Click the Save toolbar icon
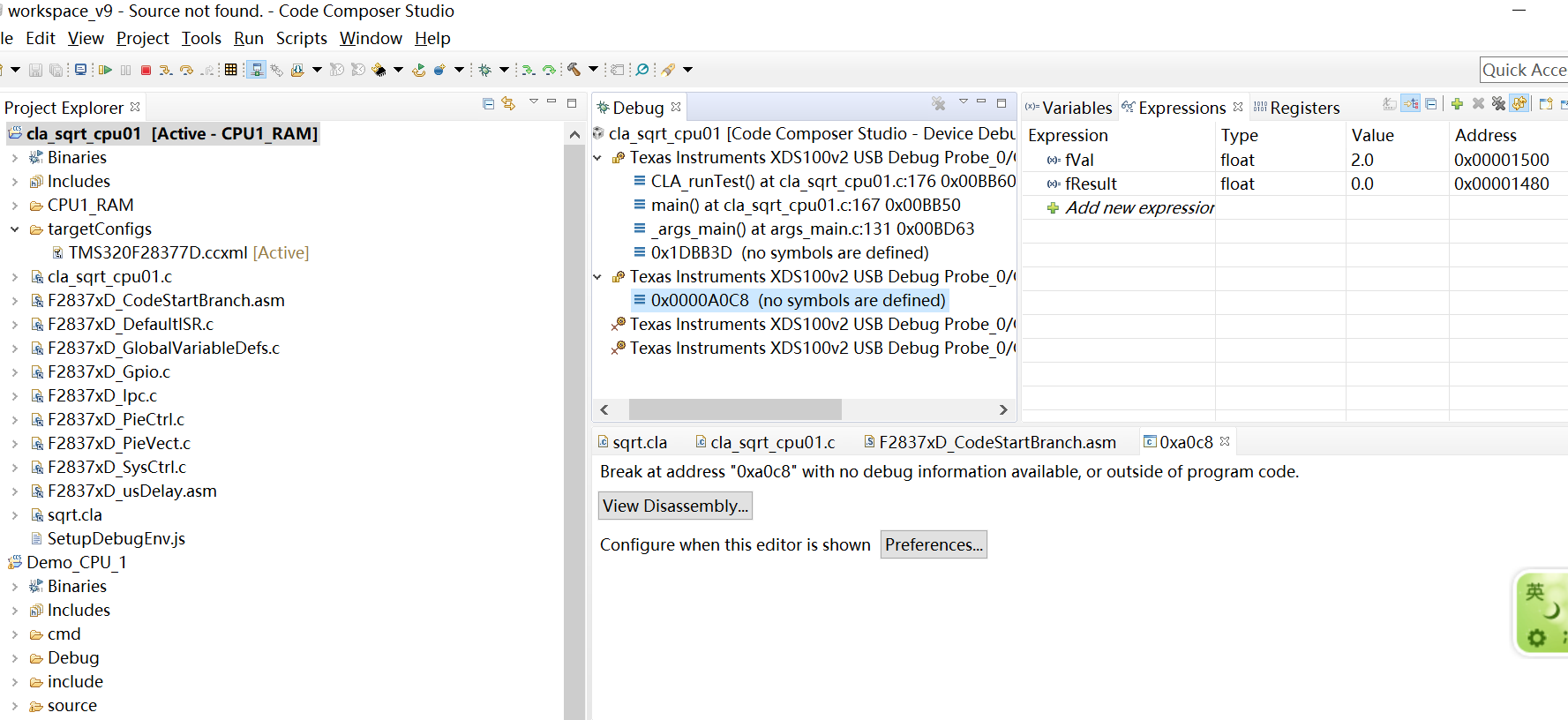The height and width of the screenshot is (720, 1568). click(x=36, y=70)
